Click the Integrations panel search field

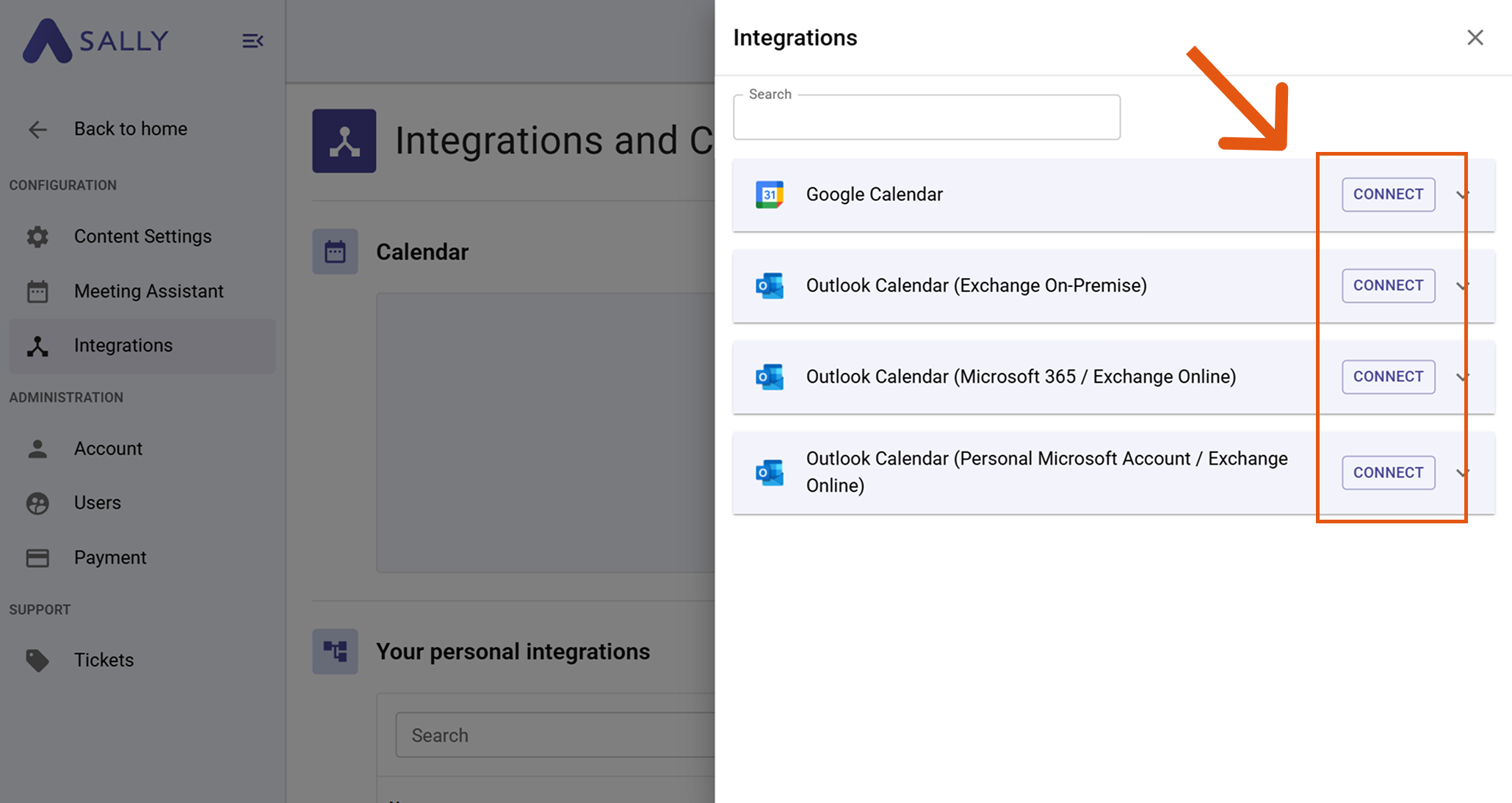tap(926, 119)
